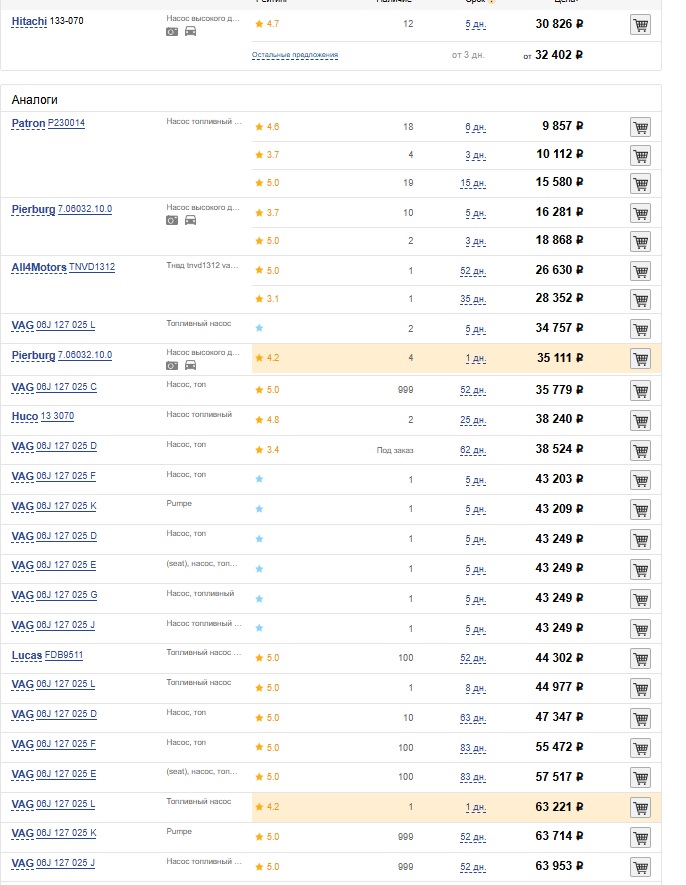The width and height of the screenshot is (686, 885).
Task: Add Huco 13 3070 to cart
Action: 640,420
